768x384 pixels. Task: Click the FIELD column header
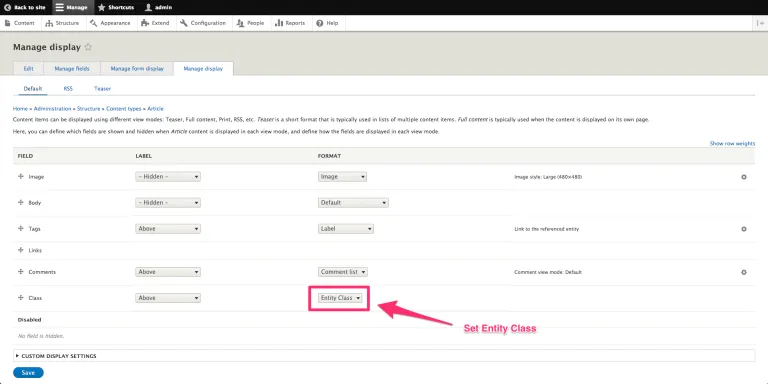[25, 156]
